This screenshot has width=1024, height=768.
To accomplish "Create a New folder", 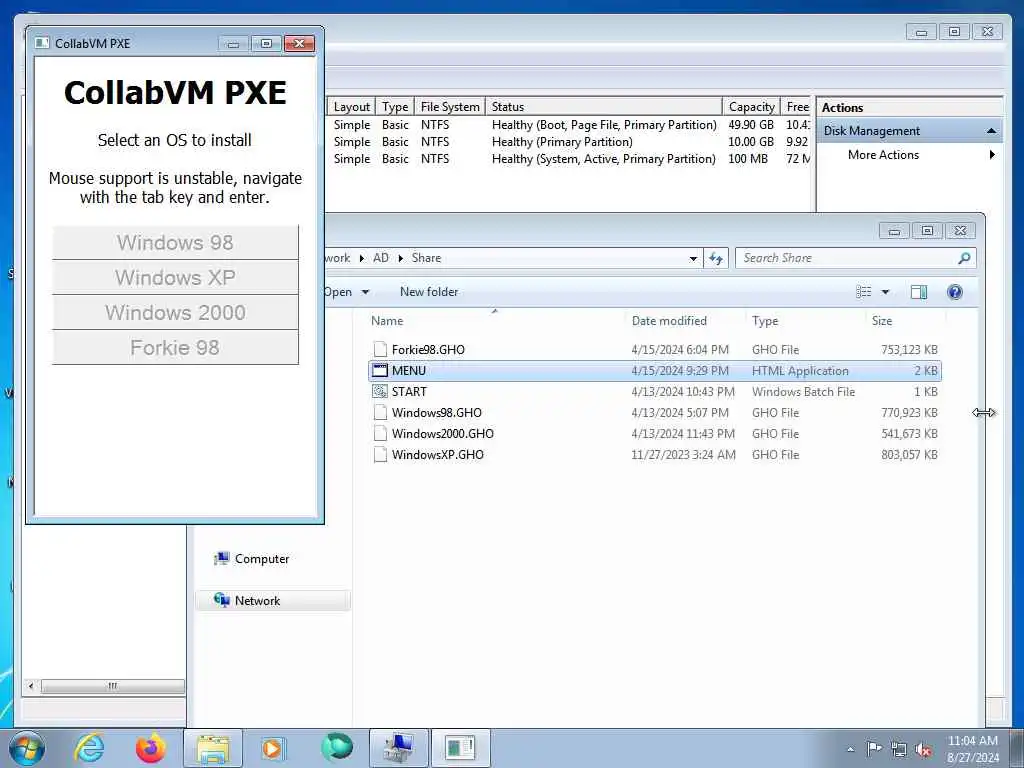I will [429, 292].
